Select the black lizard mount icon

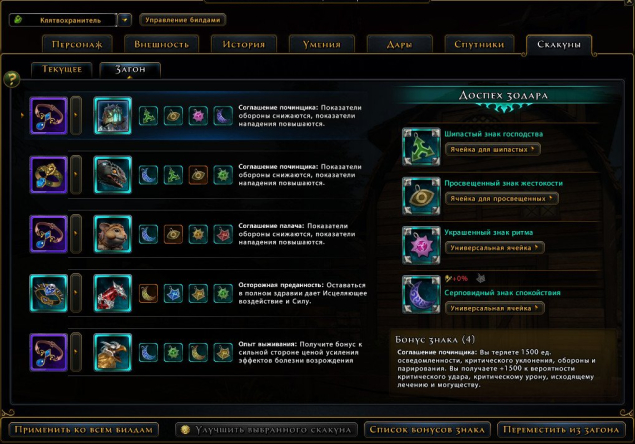point(113,175)
